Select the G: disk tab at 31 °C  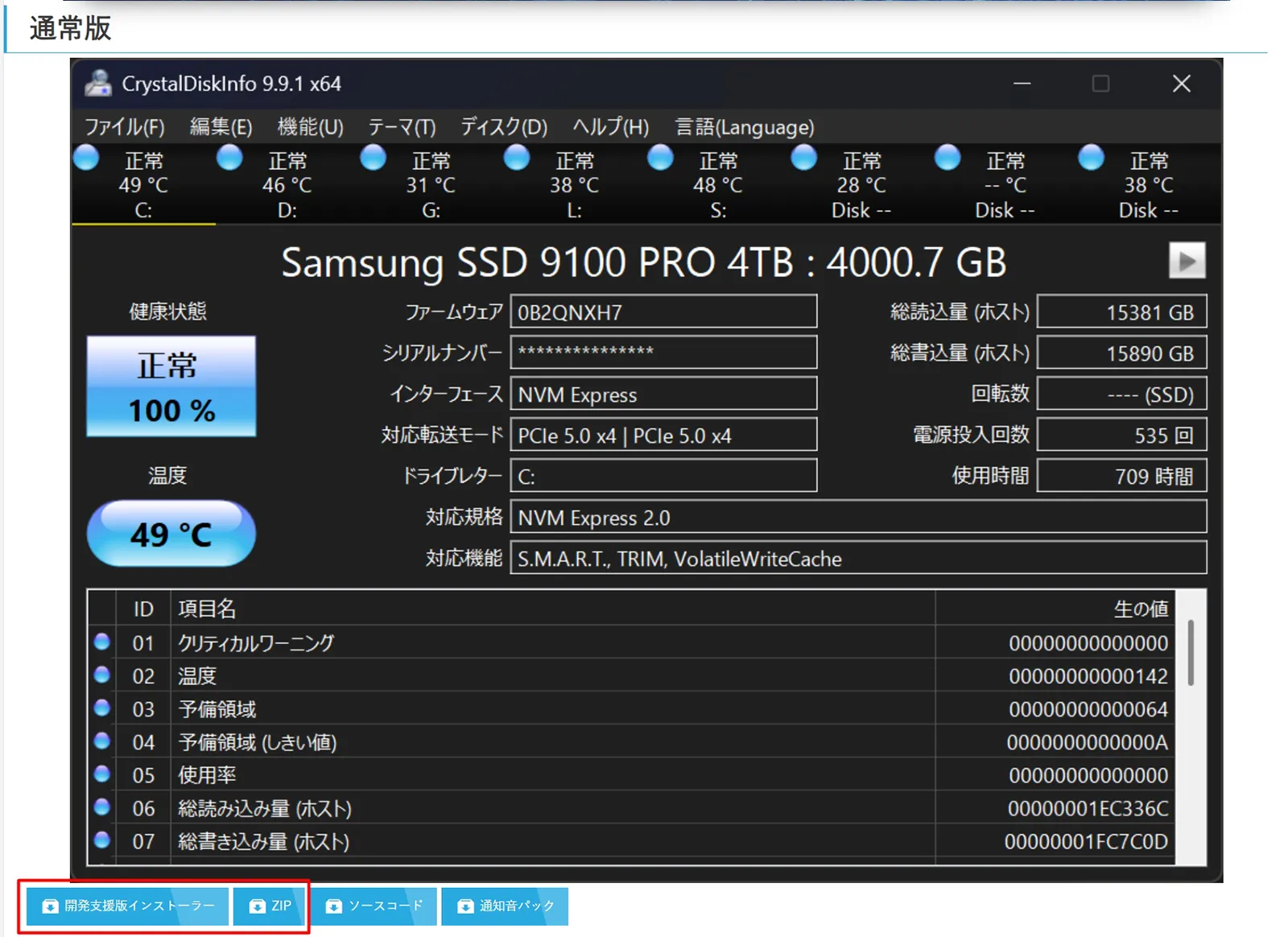point(431,184)
